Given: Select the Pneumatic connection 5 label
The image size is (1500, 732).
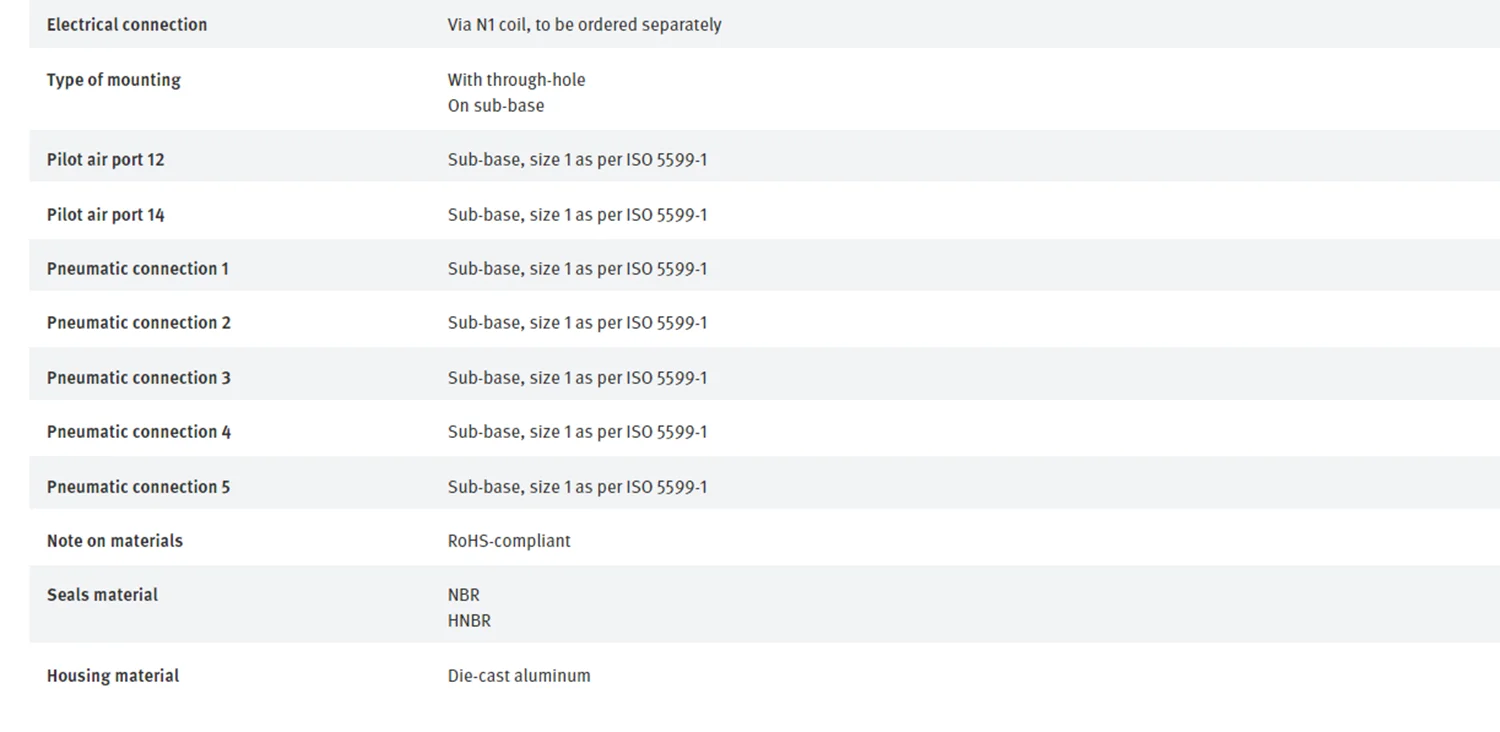Looking at the screenshot, I should (x=138, y=487).
